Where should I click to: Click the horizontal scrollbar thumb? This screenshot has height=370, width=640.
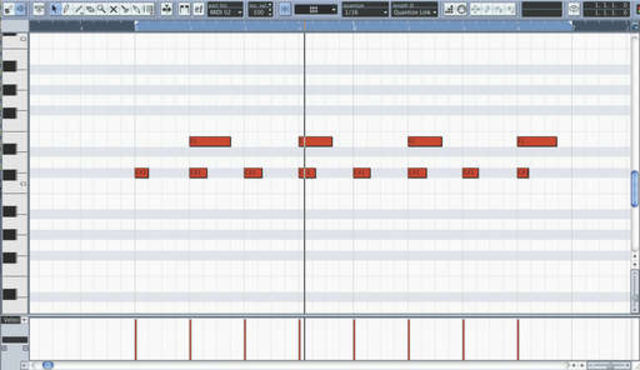[x=48, y=365]
